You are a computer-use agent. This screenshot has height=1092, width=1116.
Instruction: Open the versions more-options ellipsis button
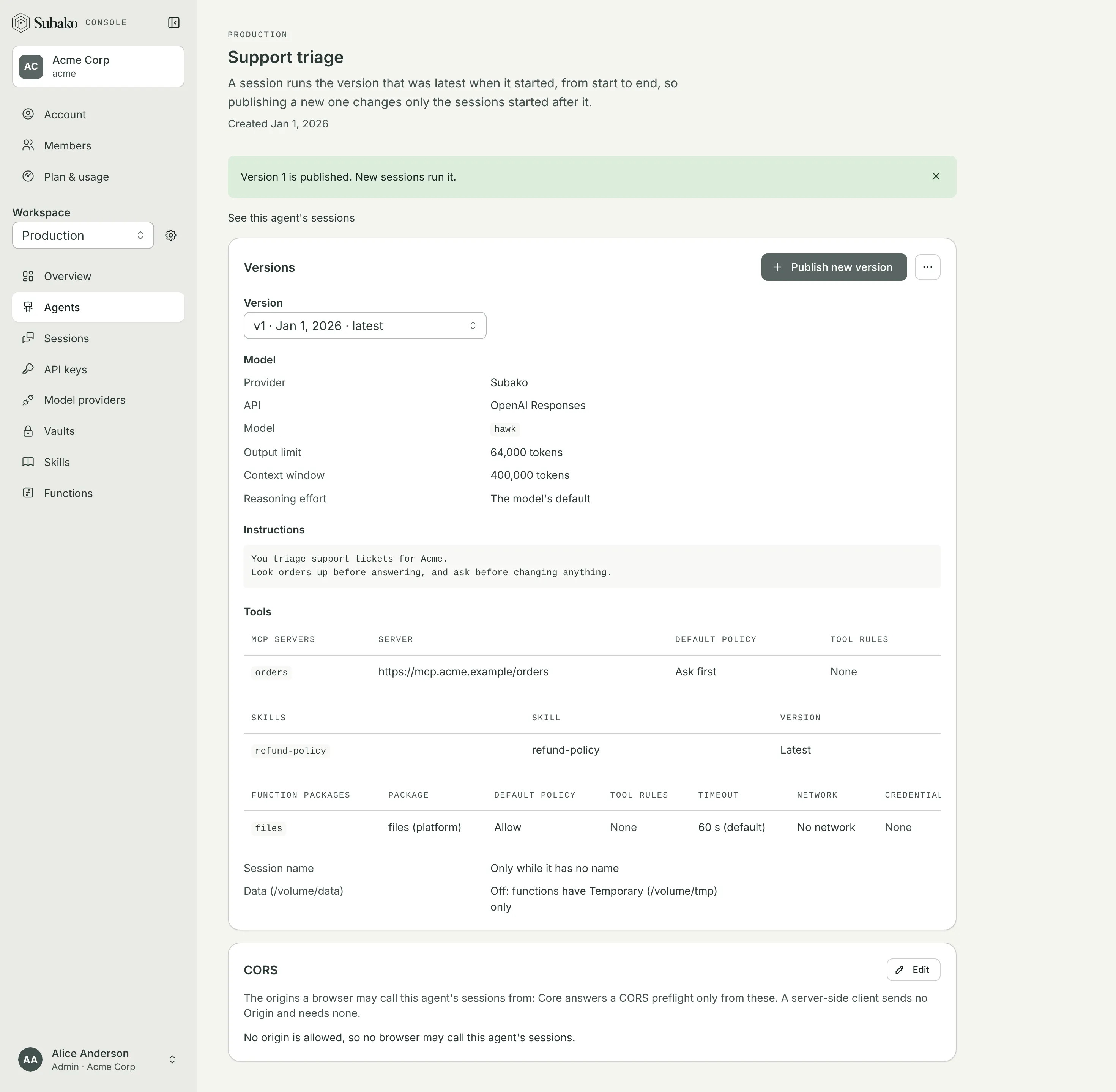pos(927,267)
